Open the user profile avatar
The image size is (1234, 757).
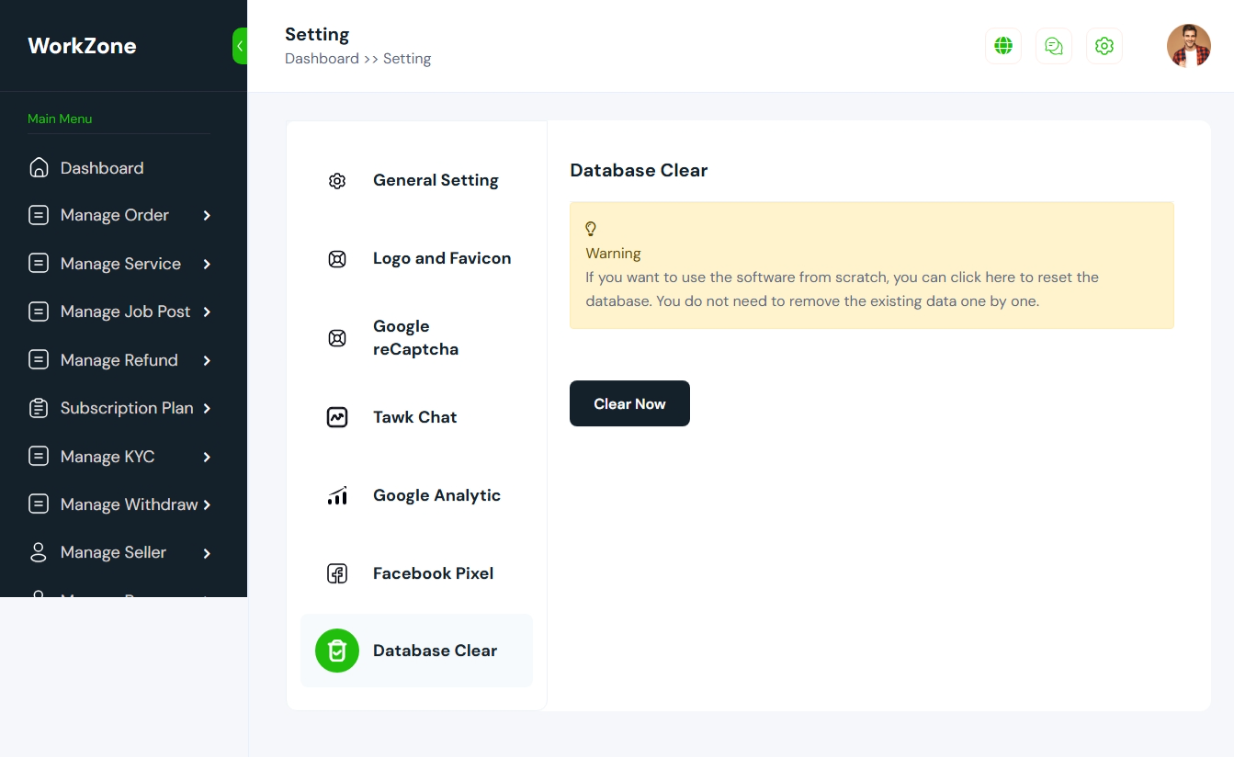[1189, 46]
